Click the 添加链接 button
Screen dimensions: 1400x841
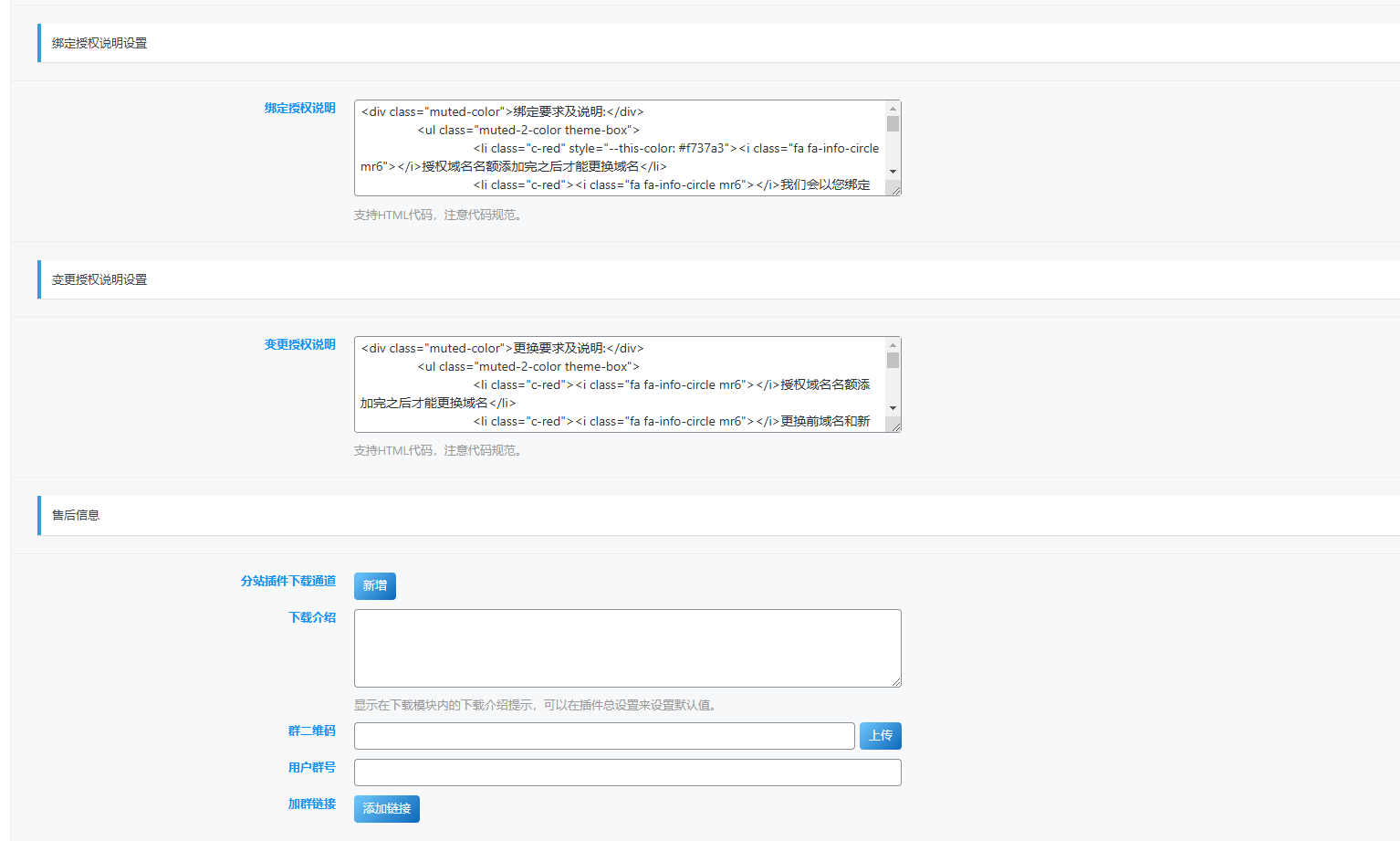[x=386, y=809]
